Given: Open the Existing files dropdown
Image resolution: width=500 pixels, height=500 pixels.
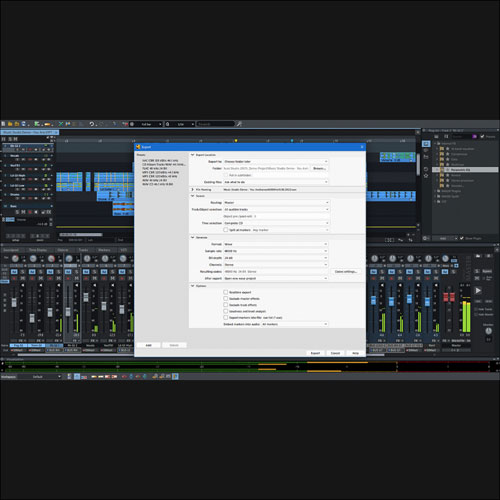Looking at the screenshot, I should (276, 182).
